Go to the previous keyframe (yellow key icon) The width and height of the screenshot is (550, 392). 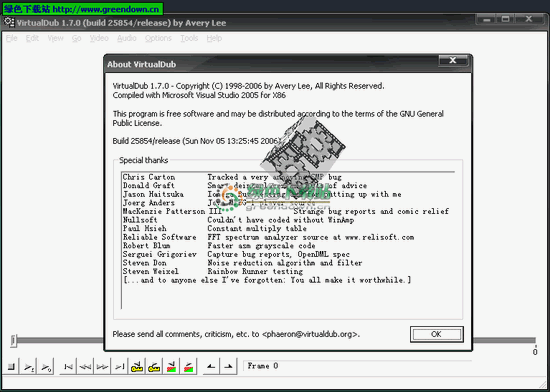point(137,367)
